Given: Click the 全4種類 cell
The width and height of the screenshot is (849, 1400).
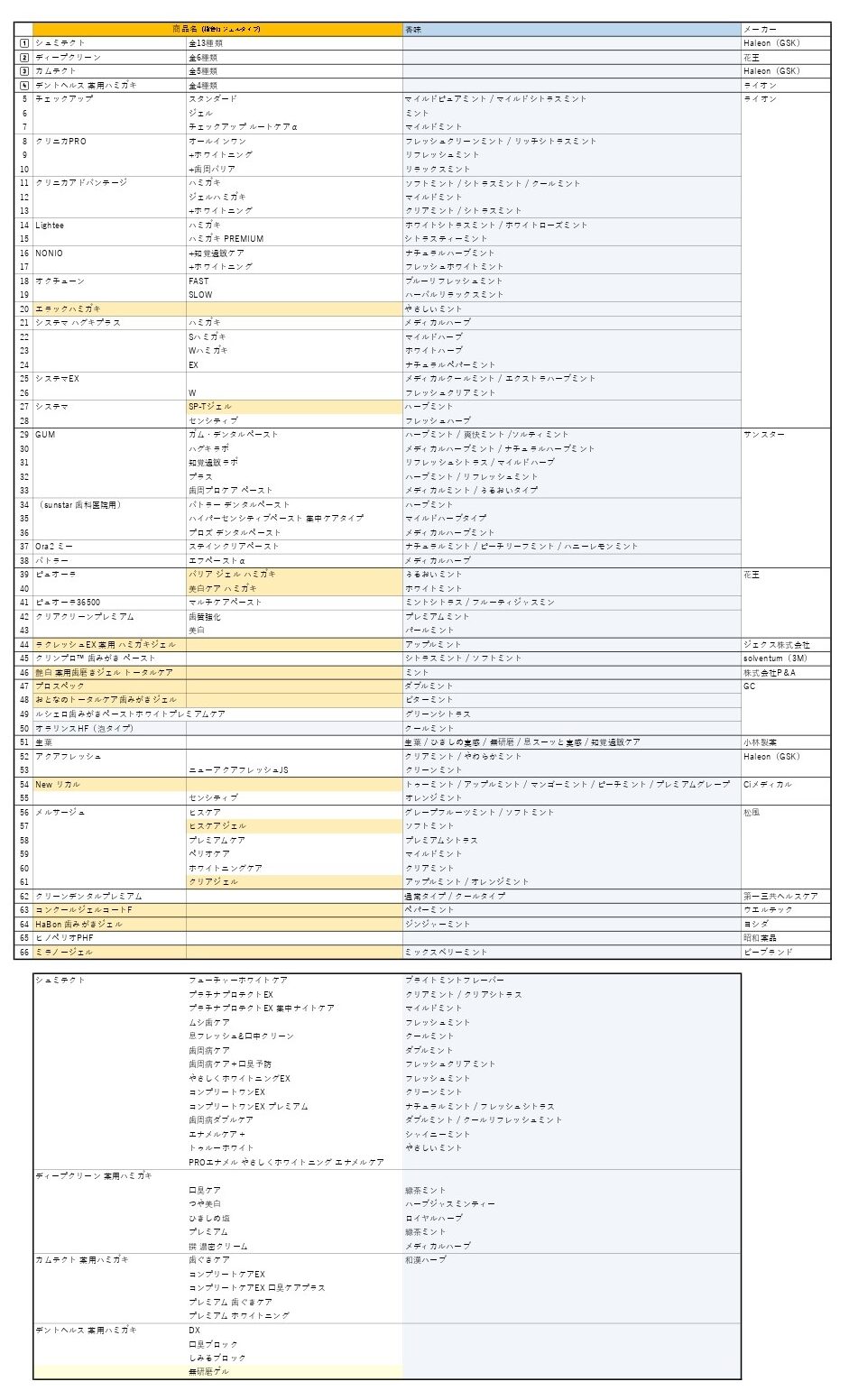Looking at the screenshot, I should pos(294,86).
